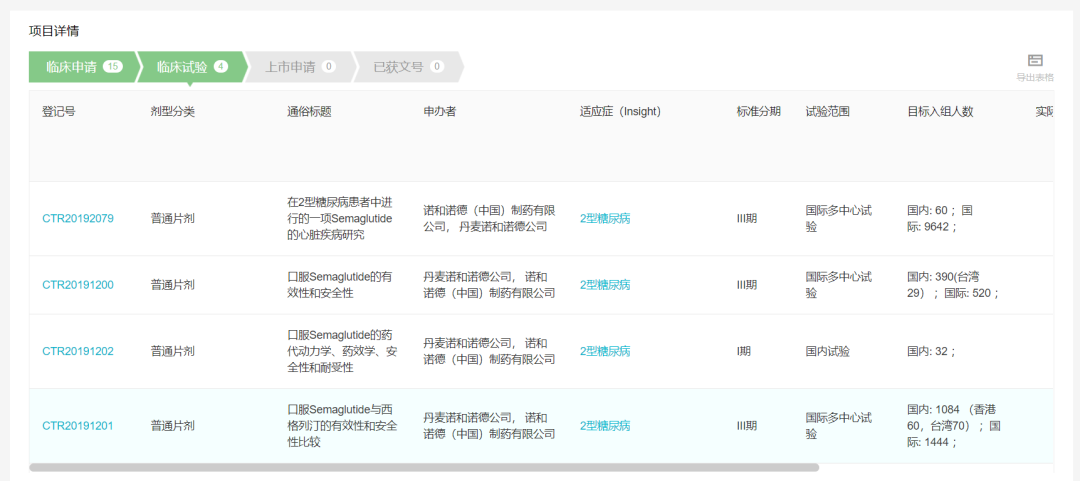Click 2型糖尿病 link in CTR20191202 row
The width and height of the screenshot is (1080, 481).
click(605, 351)
